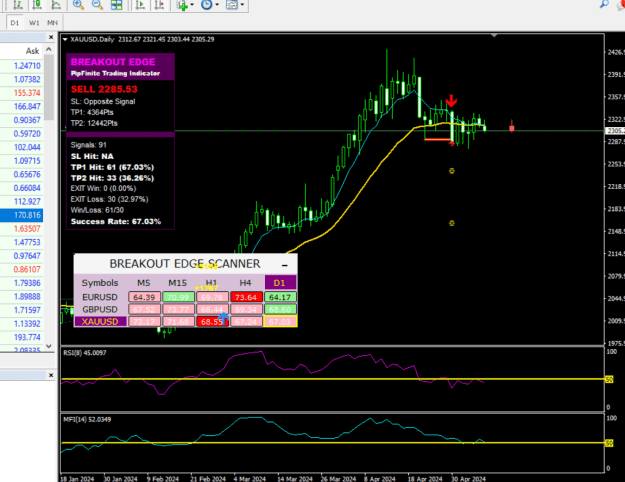Enable chart auto scroll
The image size is (625, 482).
(140, 5)
